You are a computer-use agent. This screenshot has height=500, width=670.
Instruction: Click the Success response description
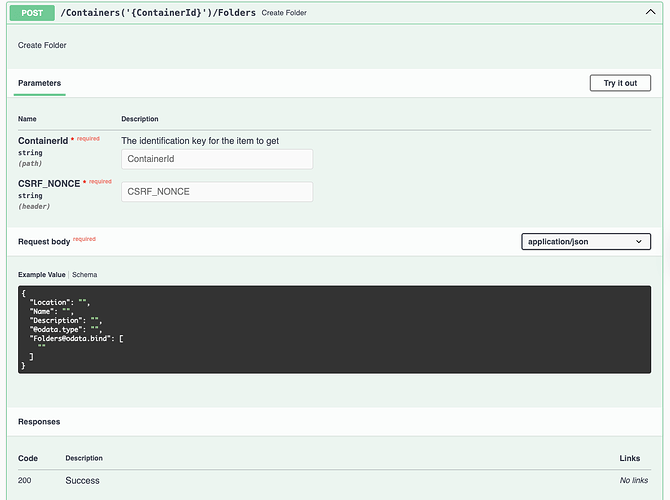(x=83, y=480)
